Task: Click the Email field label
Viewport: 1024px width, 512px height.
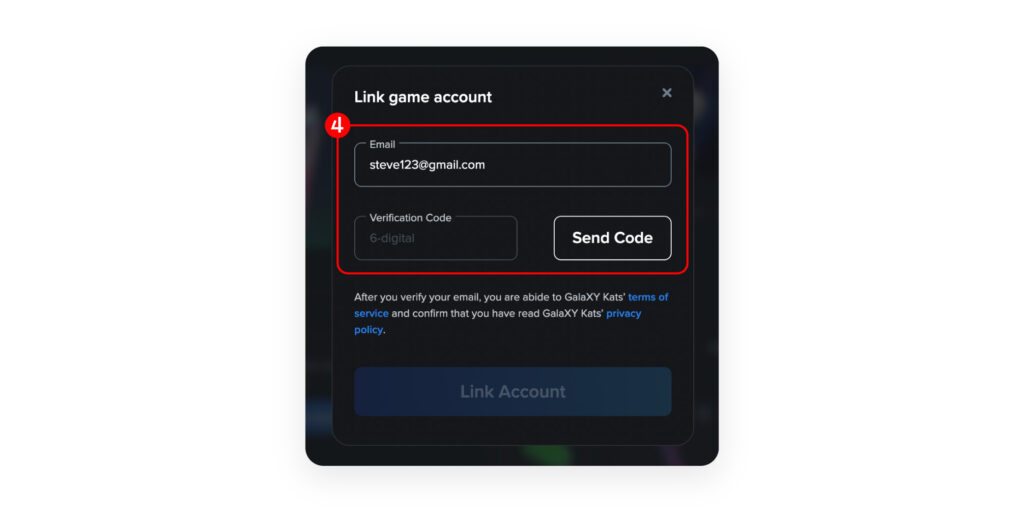Action: pos(382,144)
